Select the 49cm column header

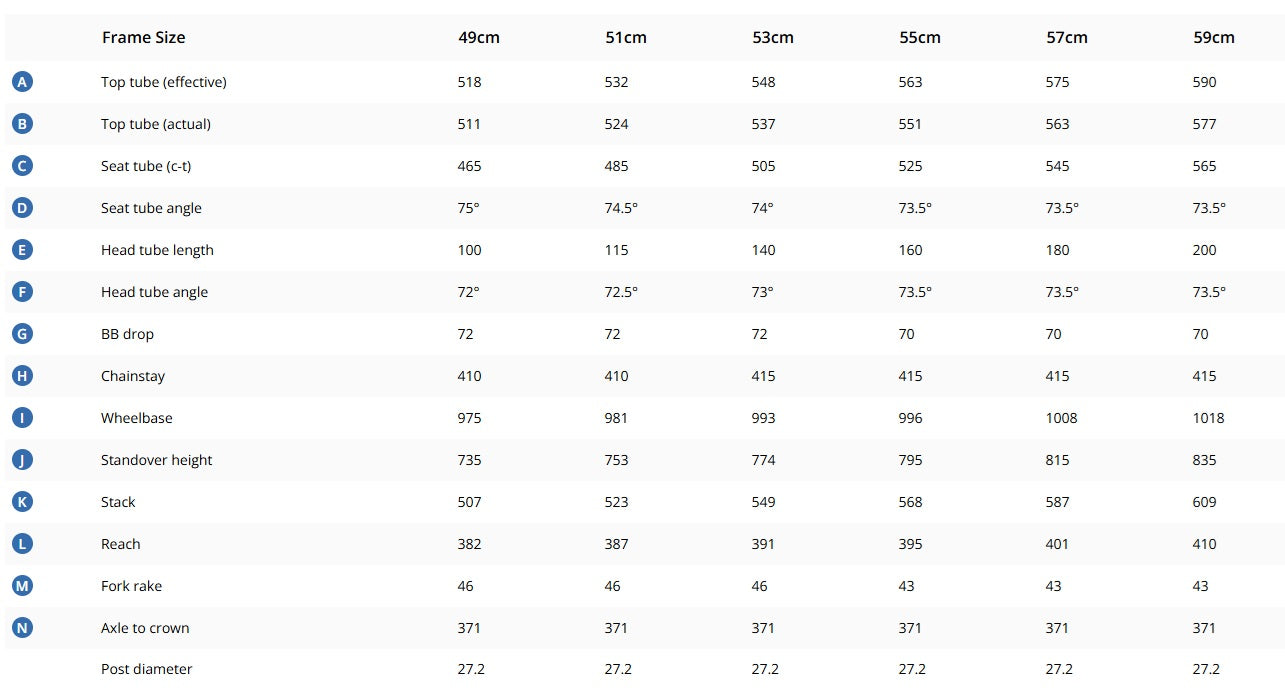[479, 38]
